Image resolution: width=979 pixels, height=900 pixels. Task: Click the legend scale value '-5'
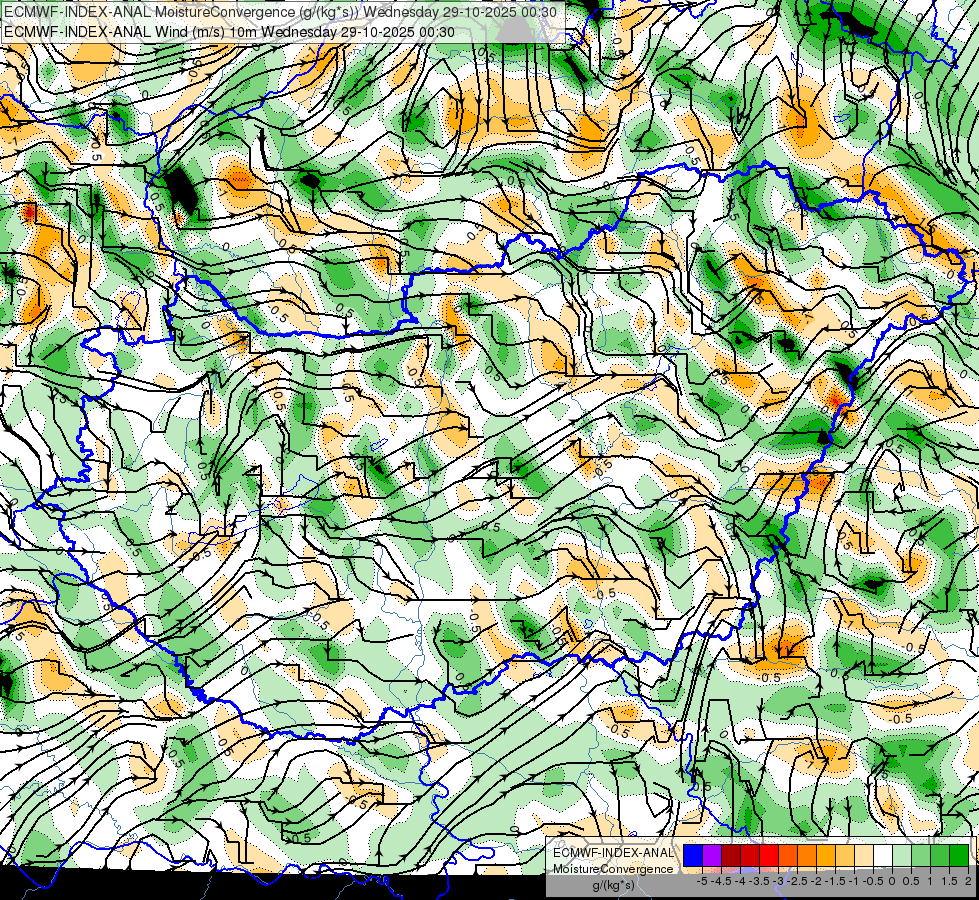coord(702,881)
